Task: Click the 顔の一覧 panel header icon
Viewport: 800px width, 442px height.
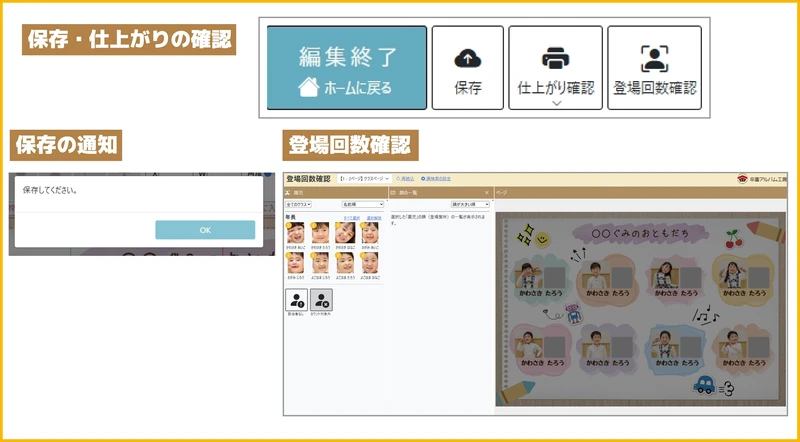Action: pyautogui.click(x=393, y=192)
